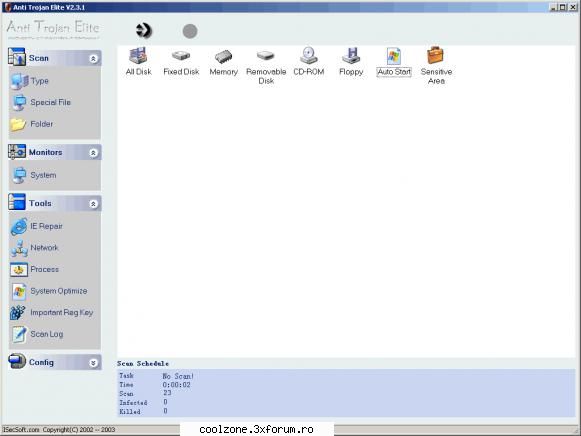
Task: Select Removable Disk scan option
Action: click(x=266, y=67)
